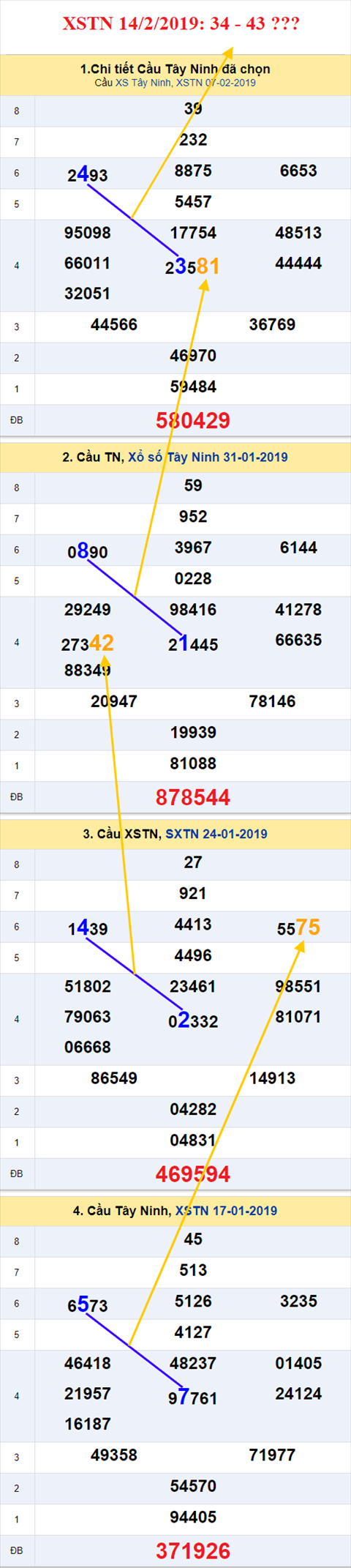This screenshot has height=1568, width=351.
Task: Select the number 0228
Action: pos(193,578)
